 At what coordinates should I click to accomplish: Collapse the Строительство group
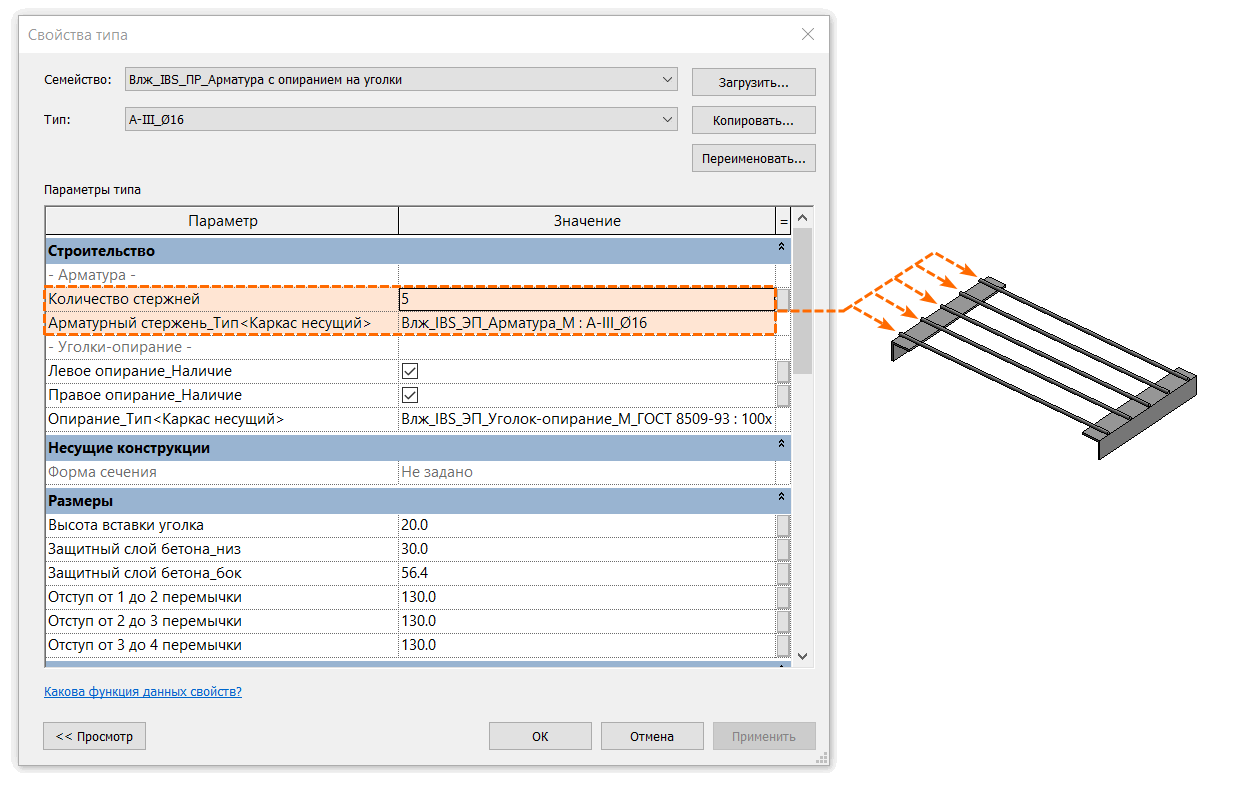(x=781, y=247)
